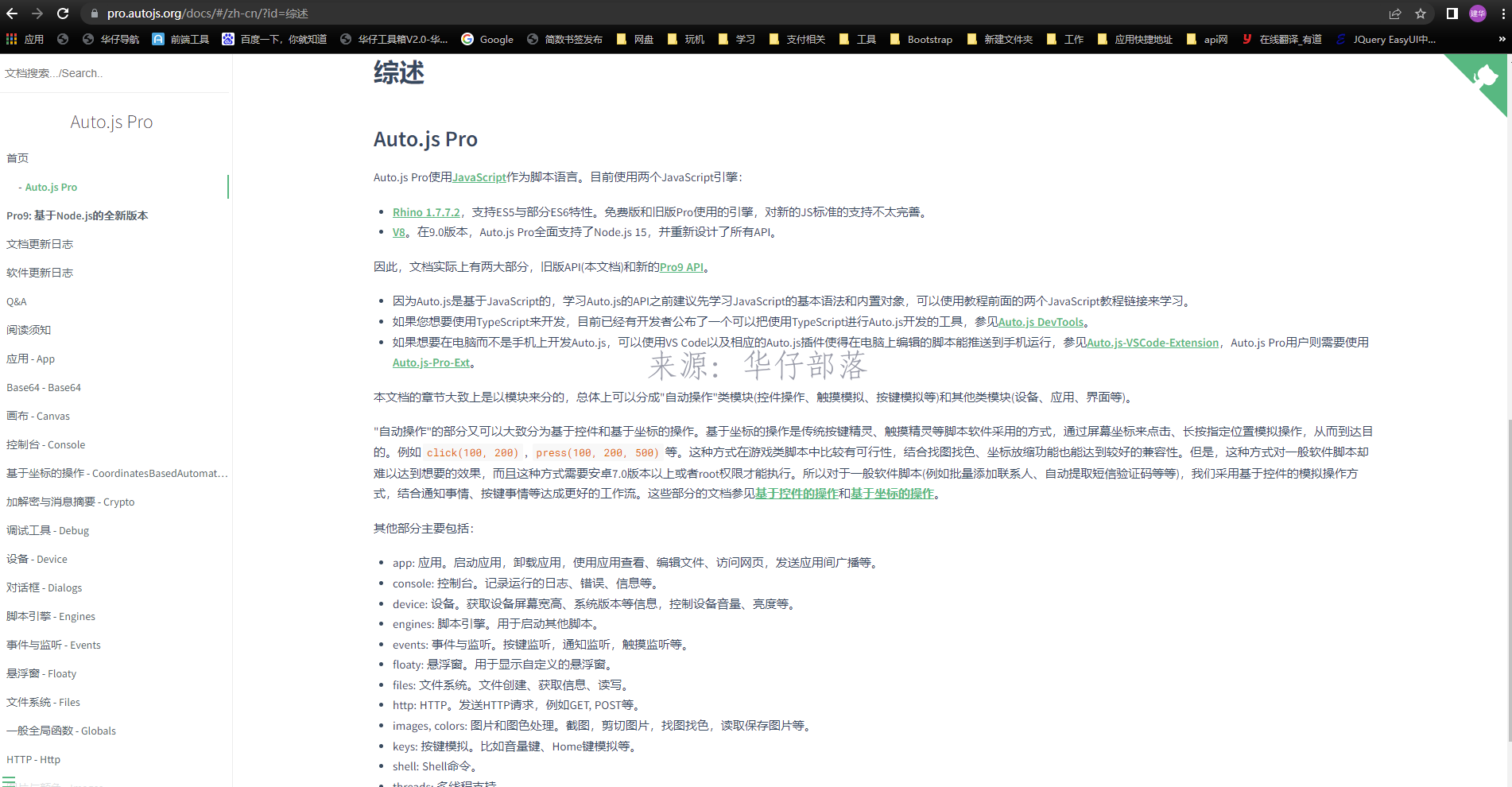
Task: Follow the Auto.js DevTools link
Action: (x=1041, y=322)
